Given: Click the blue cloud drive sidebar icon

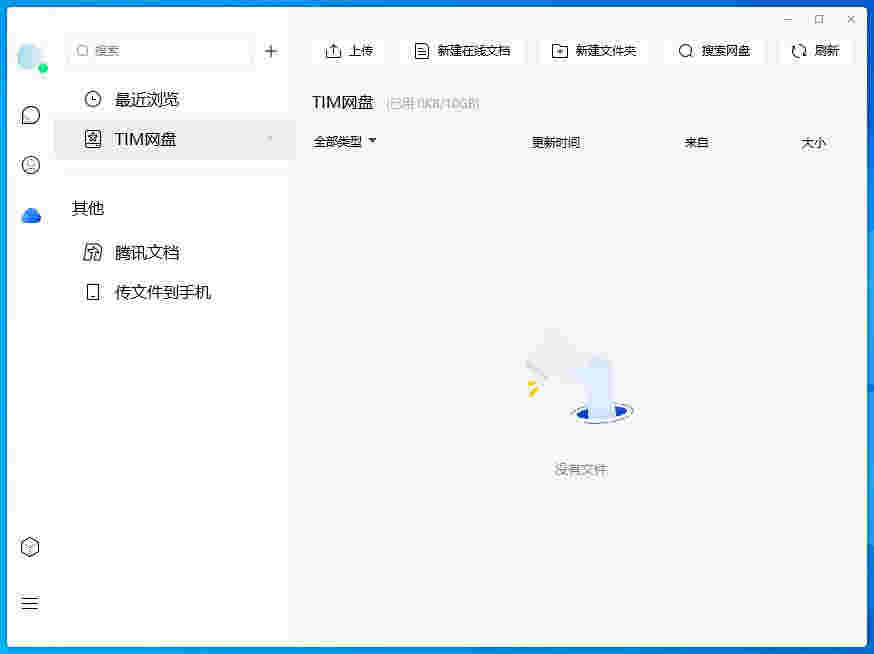Looking at the screenshot, I should (x=30, y=214).
